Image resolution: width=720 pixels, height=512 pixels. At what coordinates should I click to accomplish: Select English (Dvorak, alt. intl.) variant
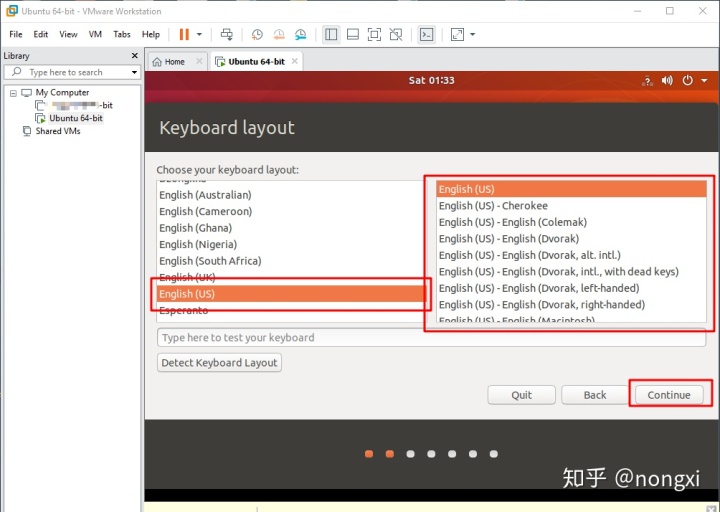571,255
